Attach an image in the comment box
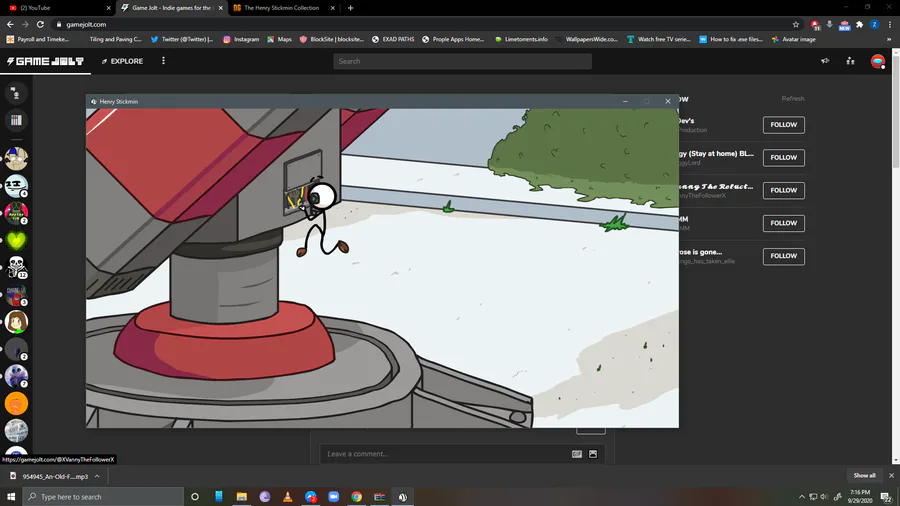900x506 pixels. [593, 454]
